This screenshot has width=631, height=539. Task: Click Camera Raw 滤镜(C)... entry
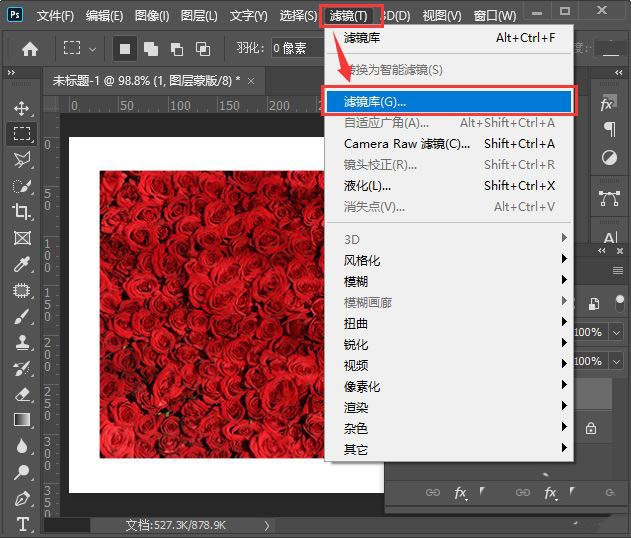[407, 143]
